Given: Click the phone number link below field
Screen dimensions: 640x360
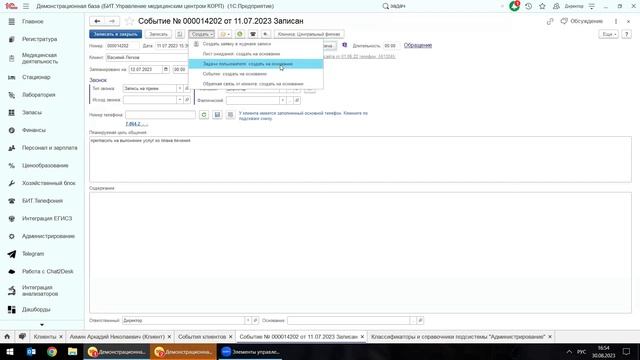Looking at the screenshot, I should pos(136,124).
